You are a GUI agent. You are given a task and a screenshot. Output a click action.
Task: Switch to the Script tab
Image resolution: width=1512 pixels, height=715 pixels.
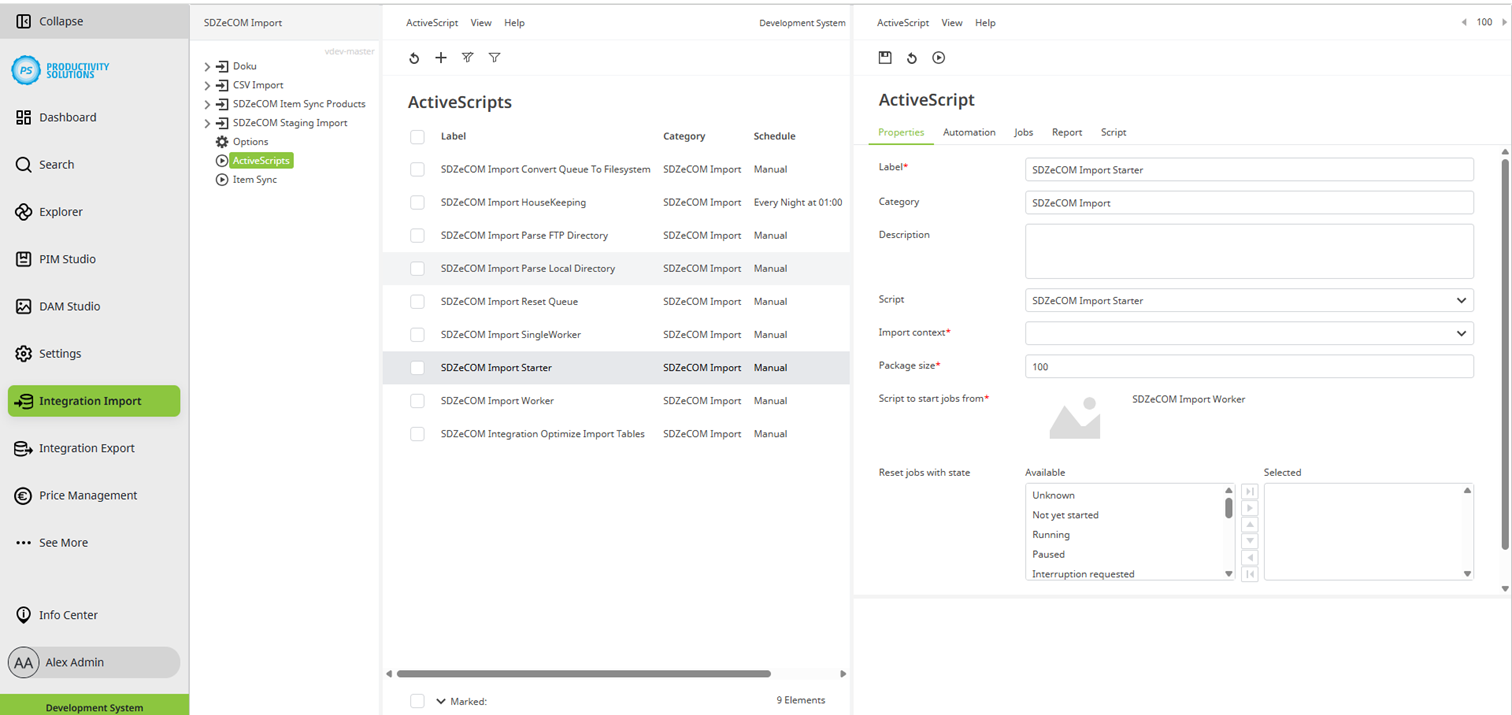pos(1113,132)
